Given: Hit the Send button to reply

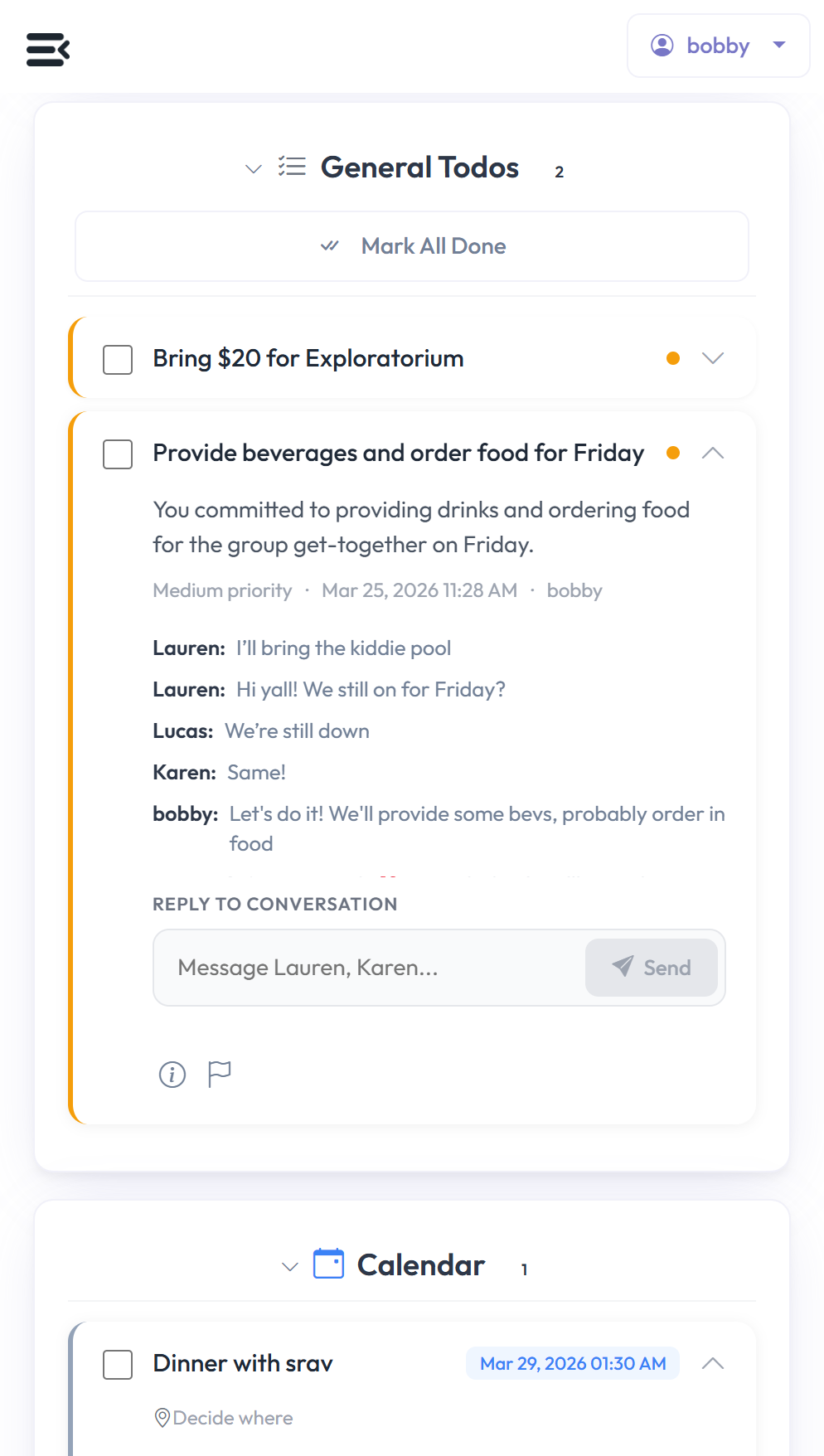Looking at the screenshot, I should tap(651, 967).
